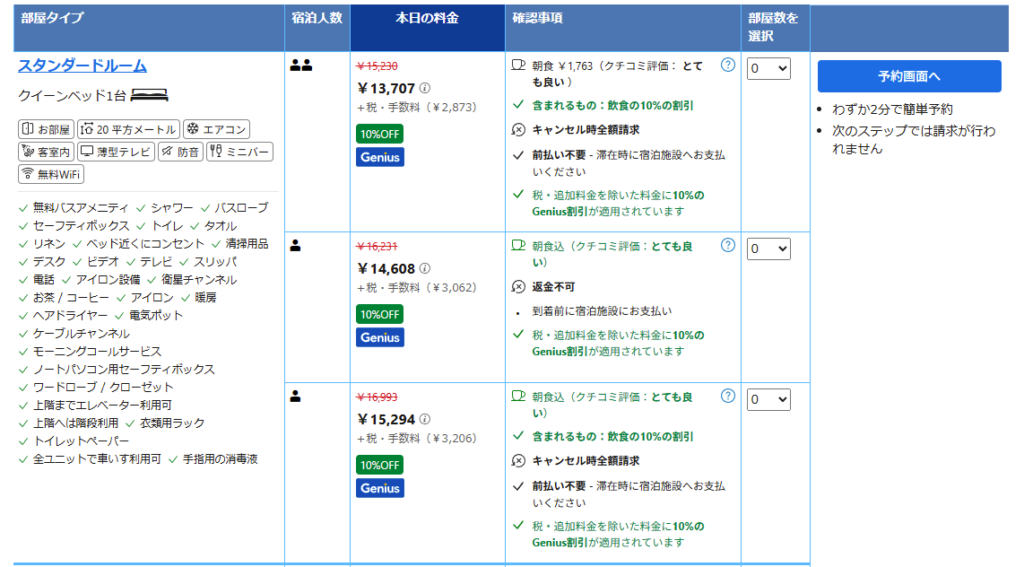Click the 確認事項 column header
Image resolution: width=1024 pixels, height=567 pixels.
tap(538, 18)
